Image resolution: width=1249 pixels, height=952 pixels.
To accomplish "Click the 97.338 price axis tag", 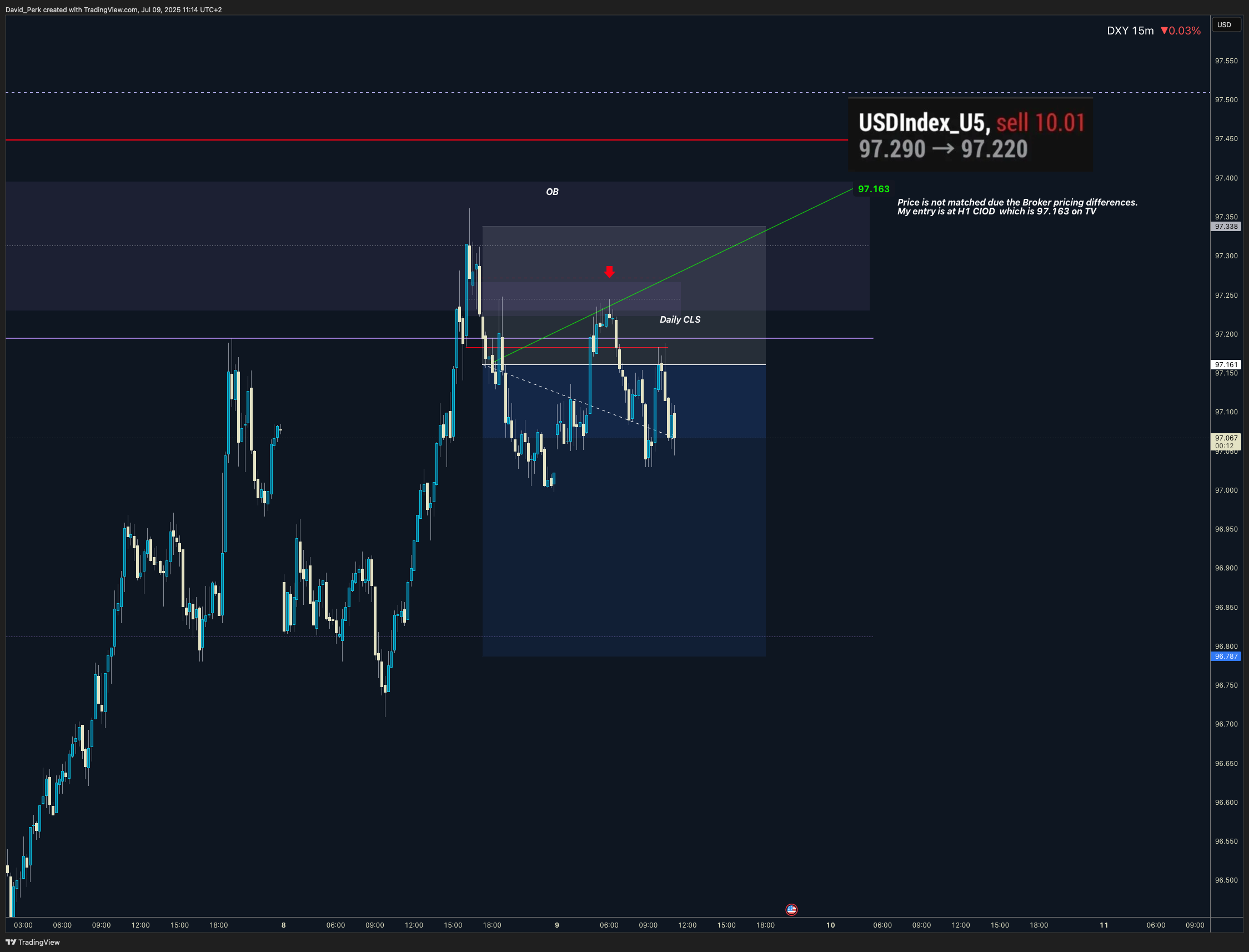I will coord(1226,227).
